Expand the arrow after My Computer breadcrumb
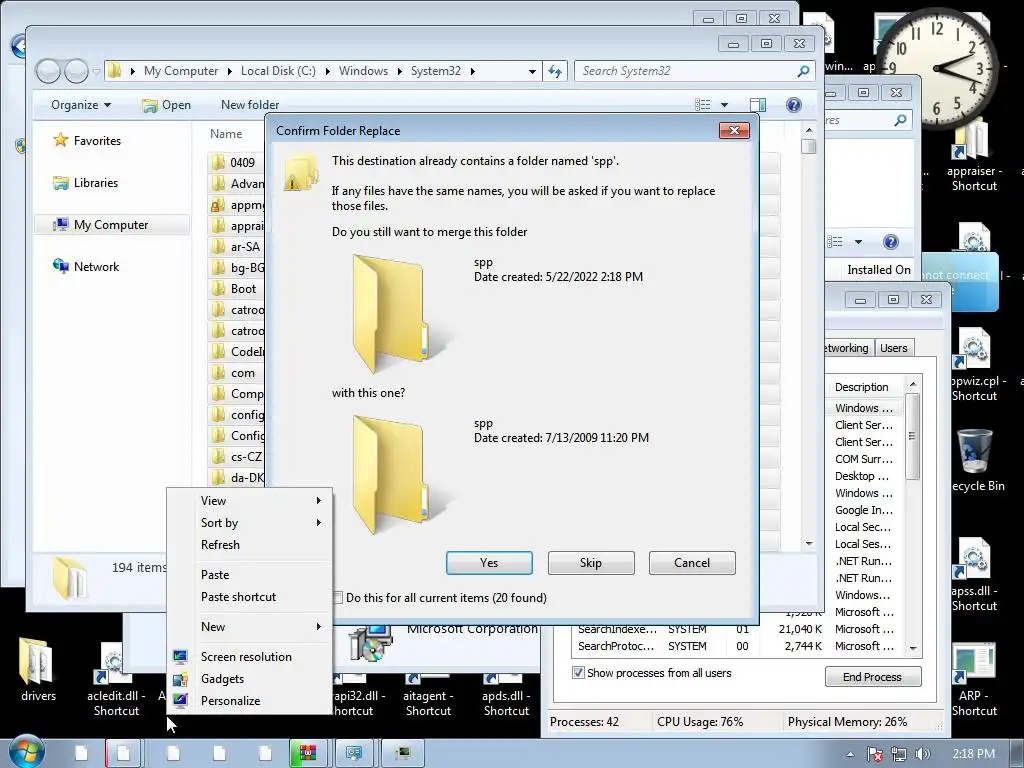 (230, 71)
